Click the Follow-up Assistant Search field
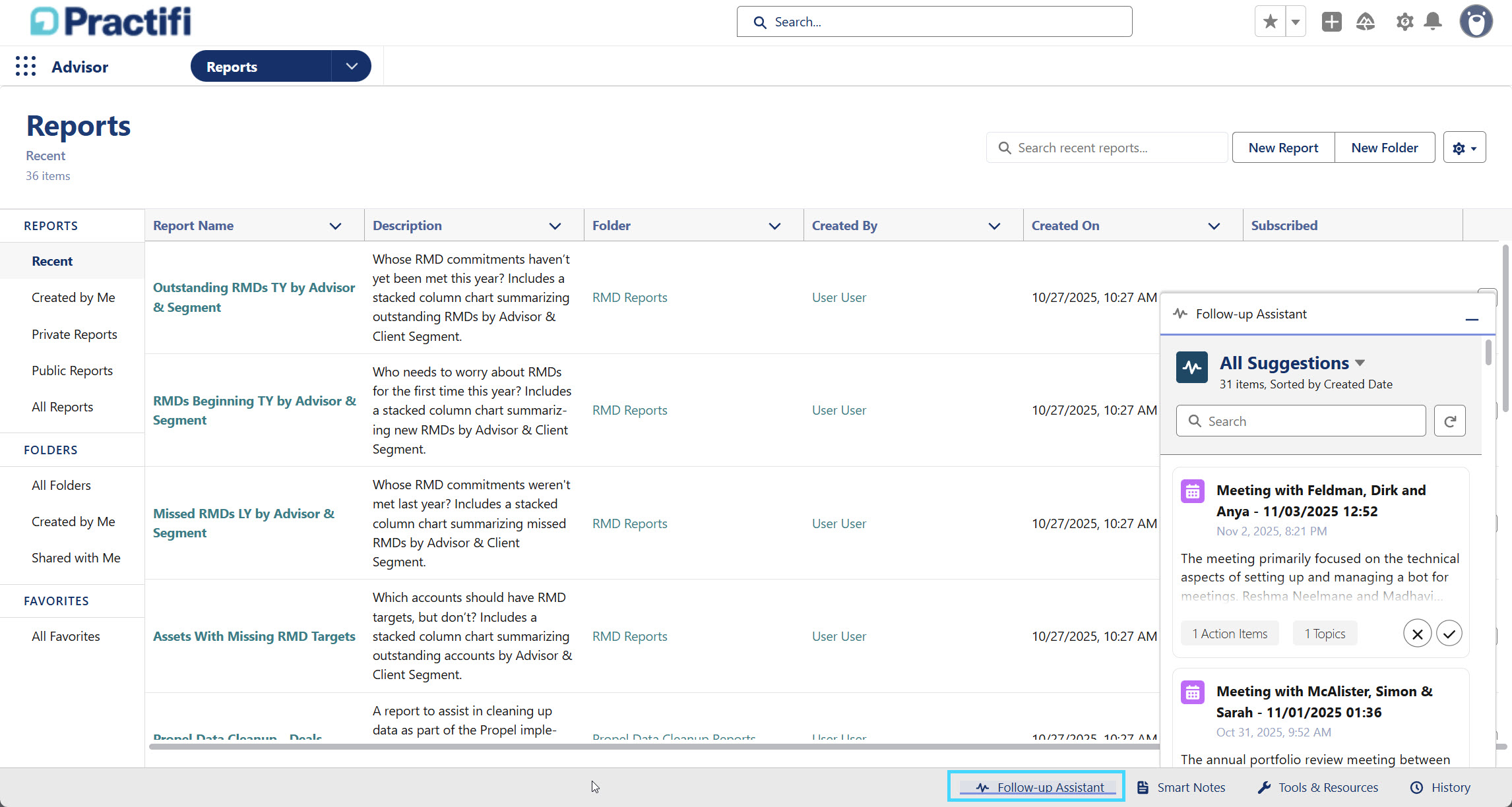 (x=1301, y=421)
